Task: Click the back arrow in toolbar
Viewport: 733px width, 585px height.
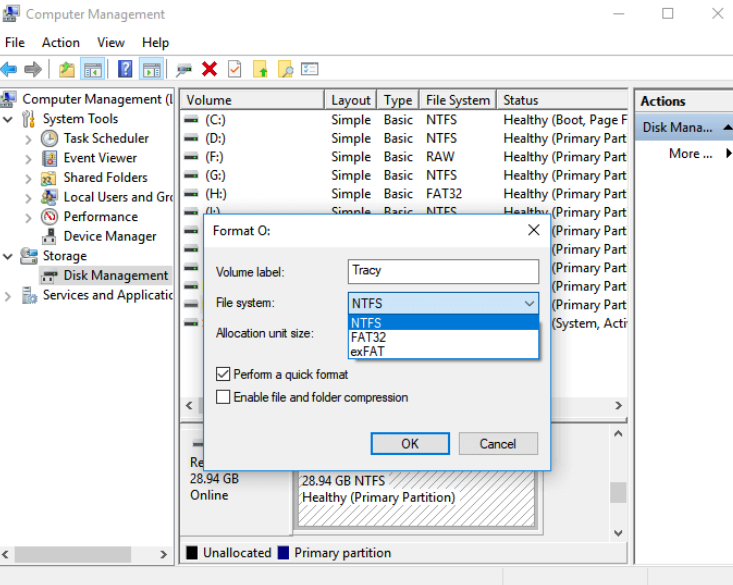Action: (x=9, y=69)
